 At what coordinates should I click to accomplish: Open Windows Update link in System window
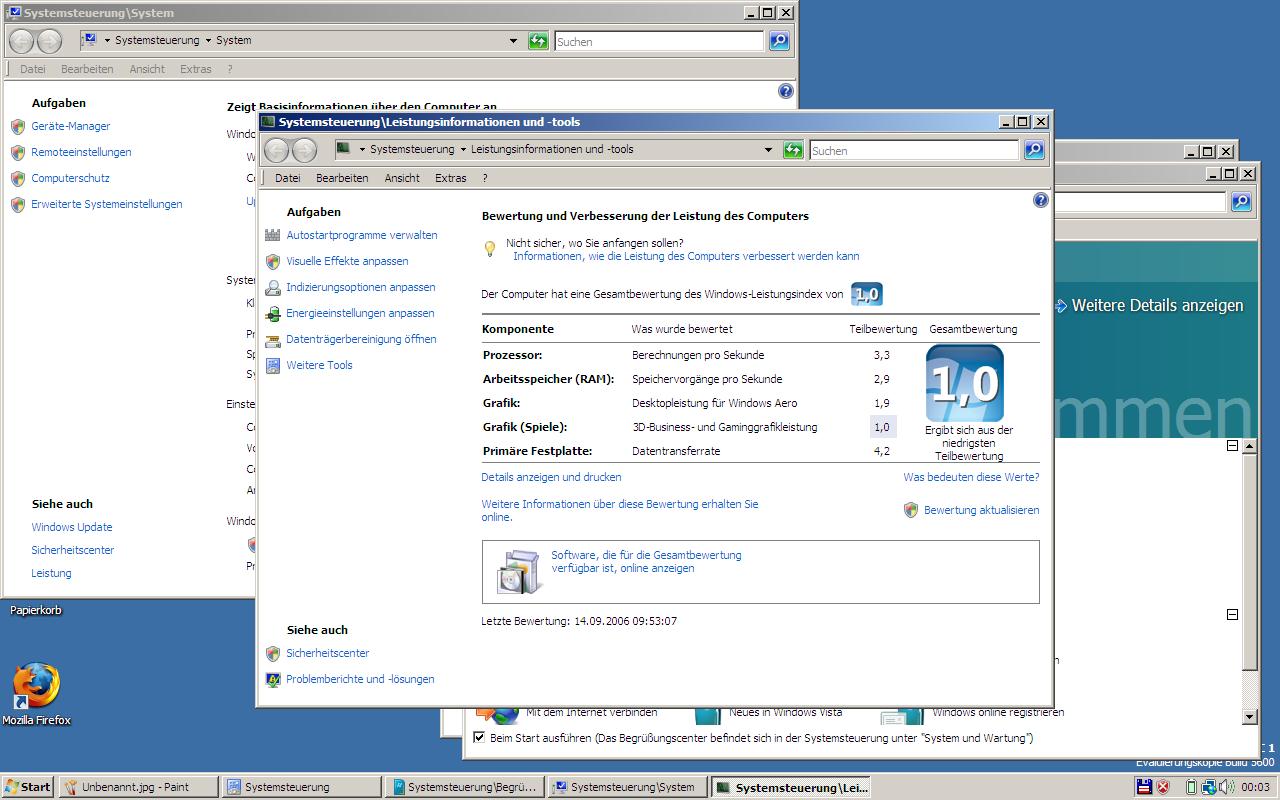[72, 527]
